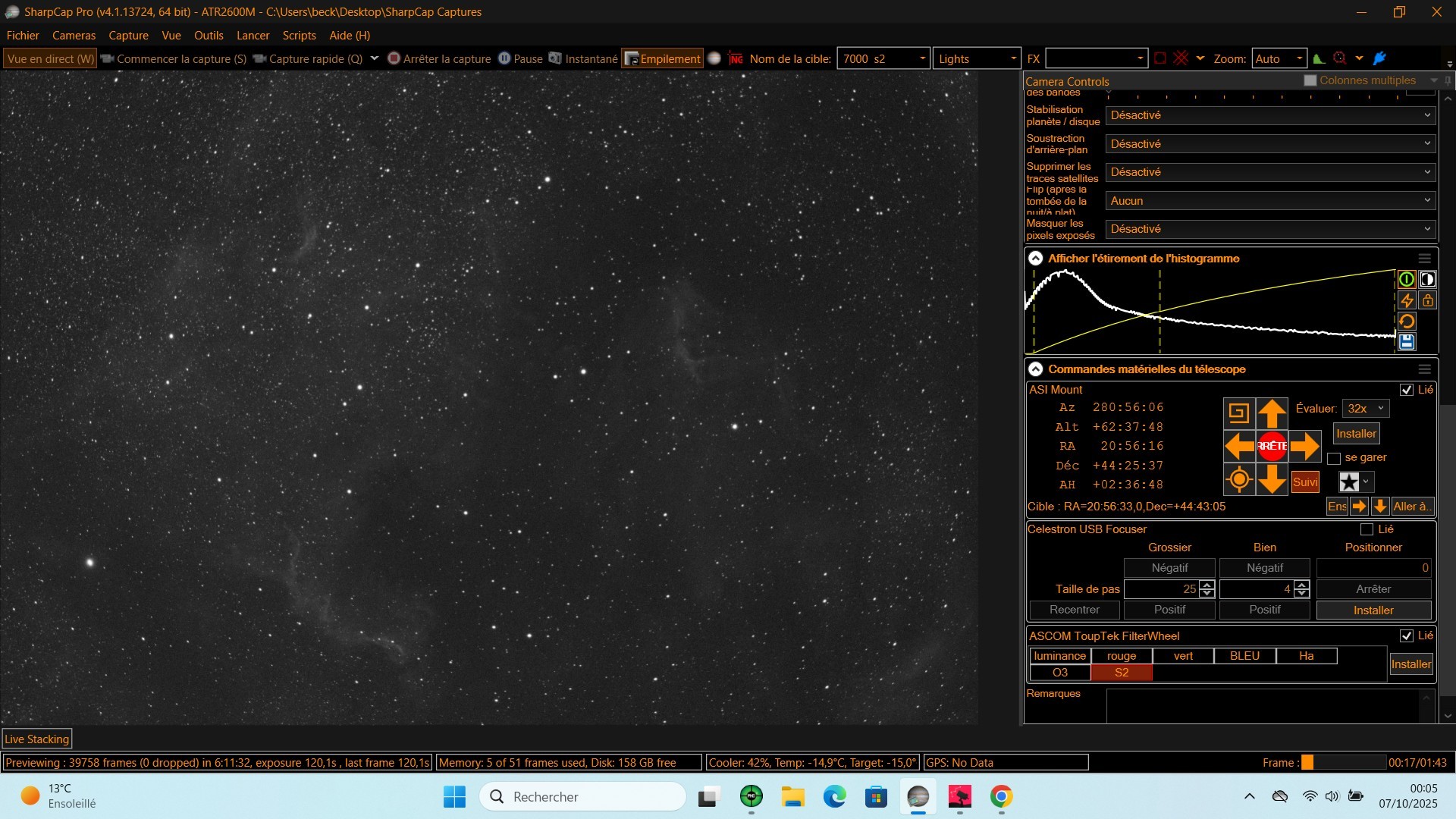The height and width of the screenshot is (819, 1456).
Task: Click the crosshair target icon in mount controls
Action: (x=1239, y=479)
